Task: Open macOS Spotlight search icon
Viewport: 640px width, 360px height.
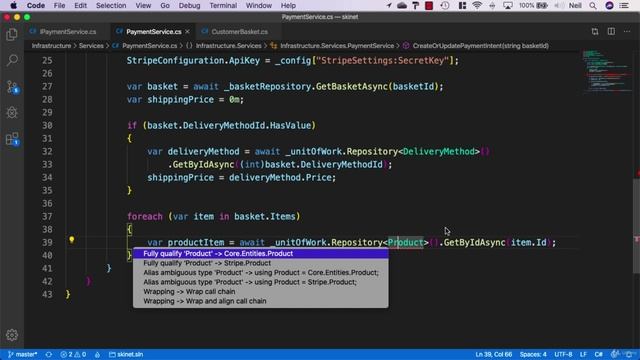Action: coord(593,5)
